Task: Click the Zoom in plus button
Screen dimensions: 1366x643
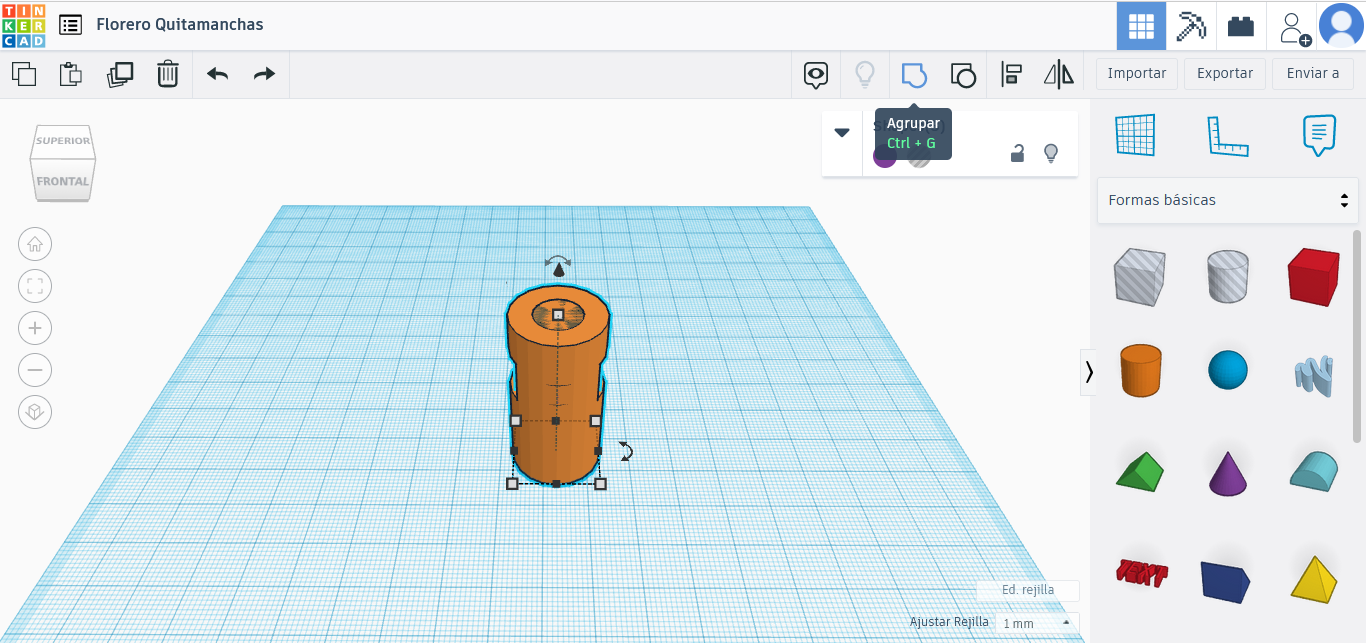Action: (x=35, y=328)
